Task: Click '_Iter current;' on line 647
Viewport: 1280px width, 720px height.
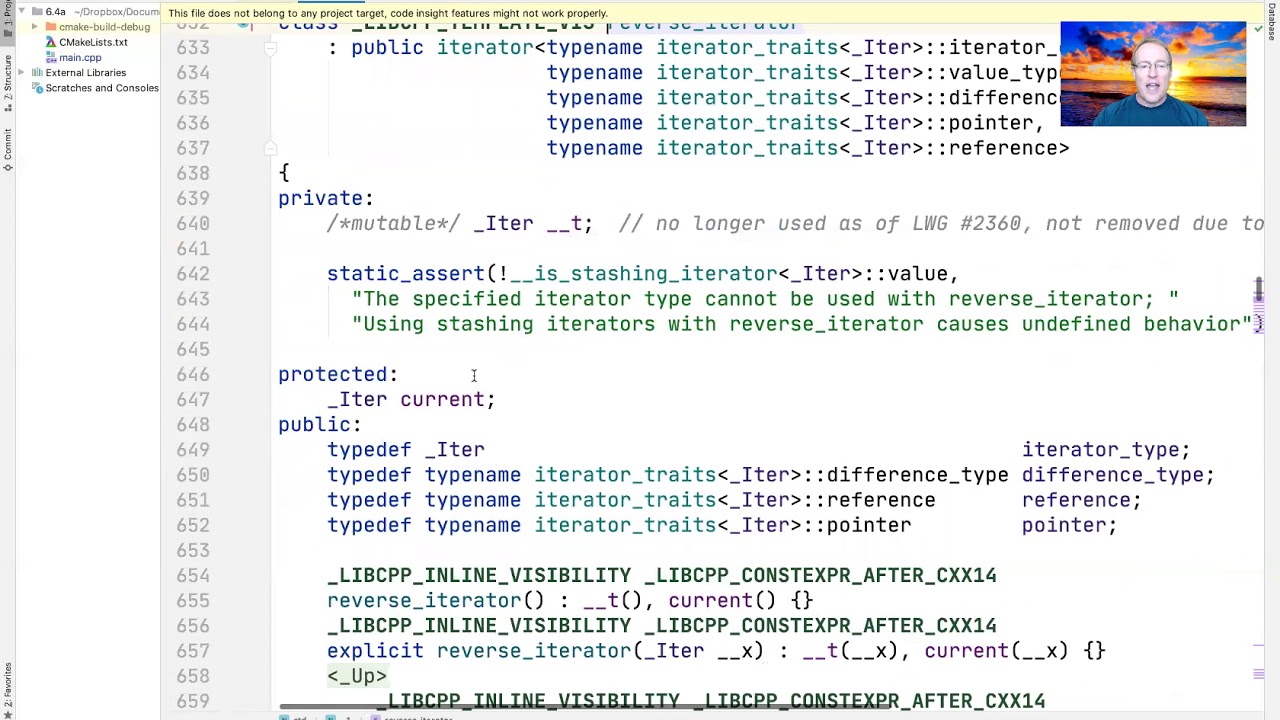Action: pyautogui.click(x=411, y=399)
